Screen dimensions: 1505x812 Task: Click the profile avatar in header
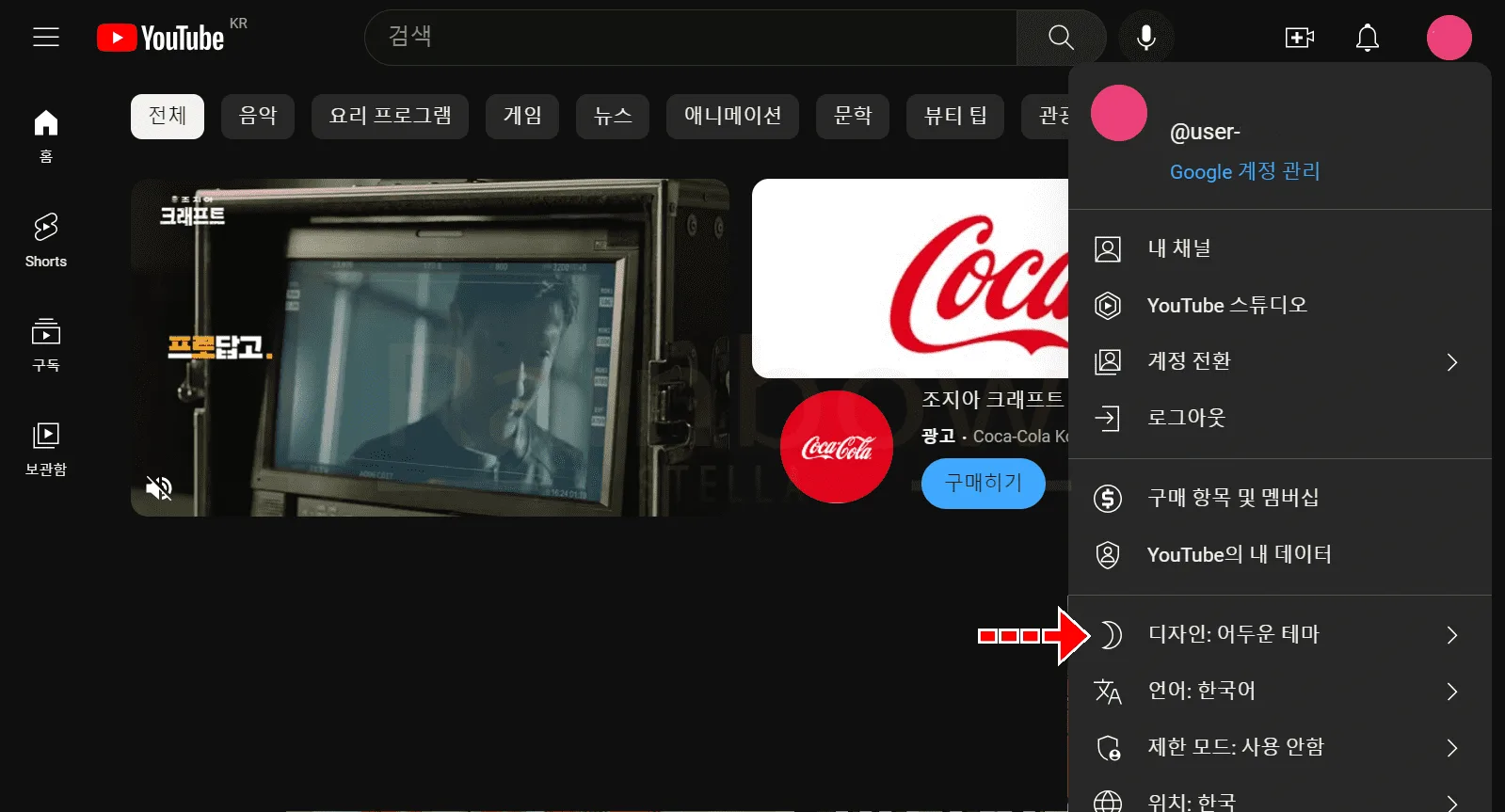pos(1449,38)
